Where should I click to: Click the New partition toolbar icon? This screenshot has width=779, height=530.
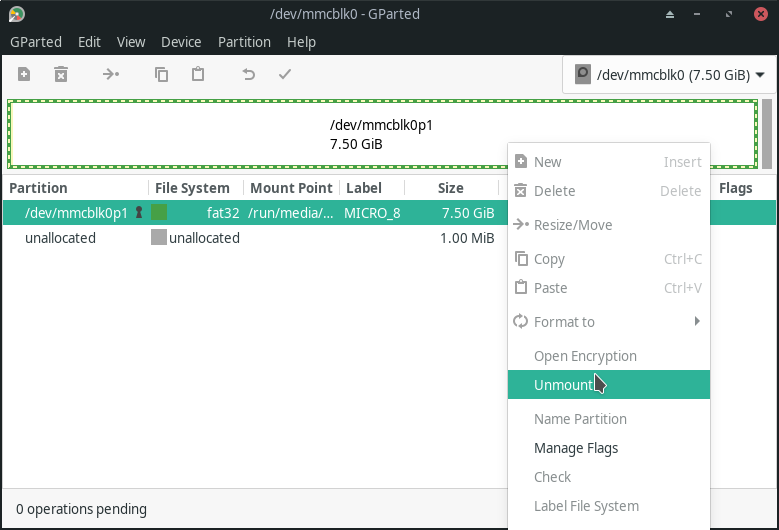24,75
